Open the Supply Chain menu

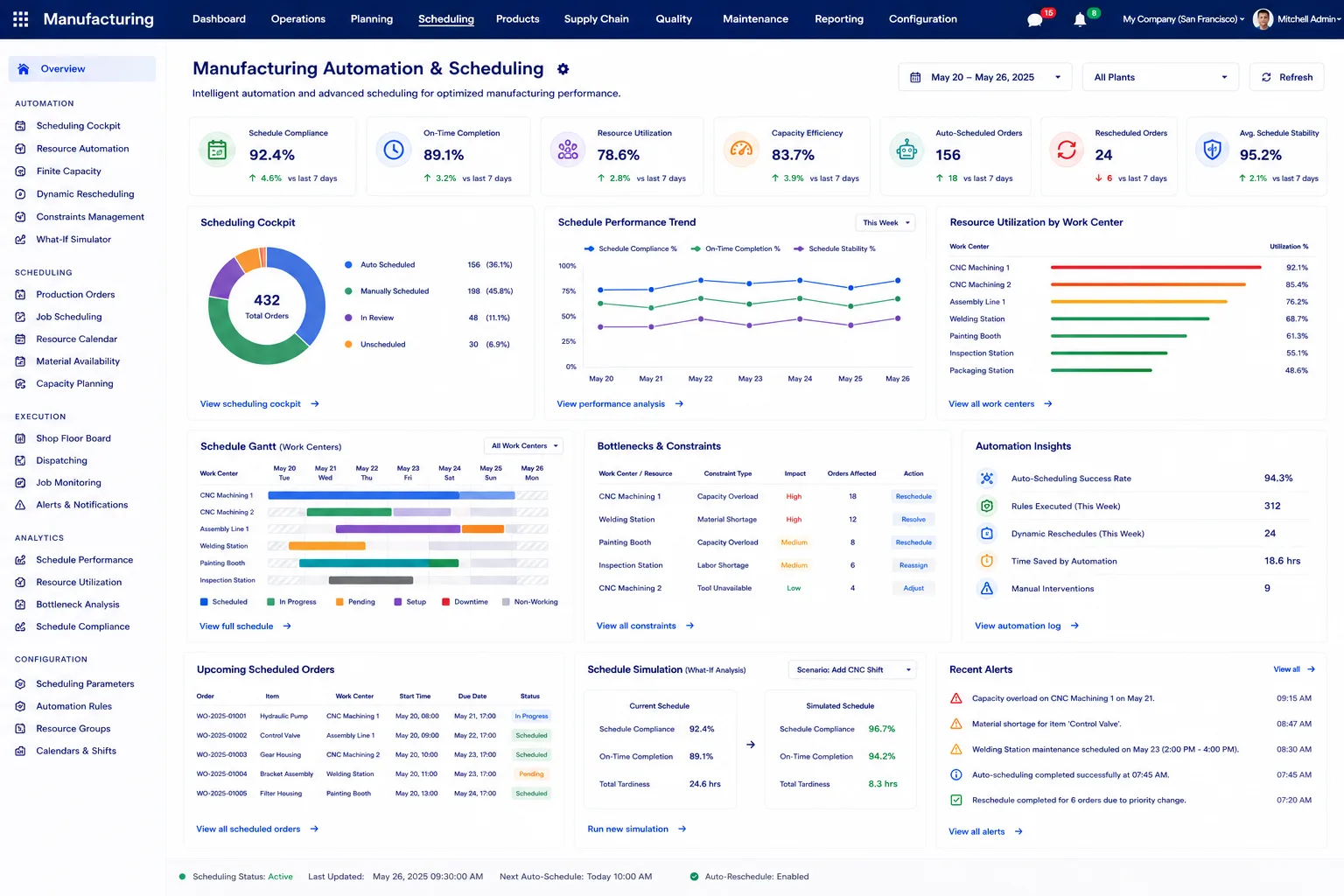pyautogui.click(x=597, y=19)
